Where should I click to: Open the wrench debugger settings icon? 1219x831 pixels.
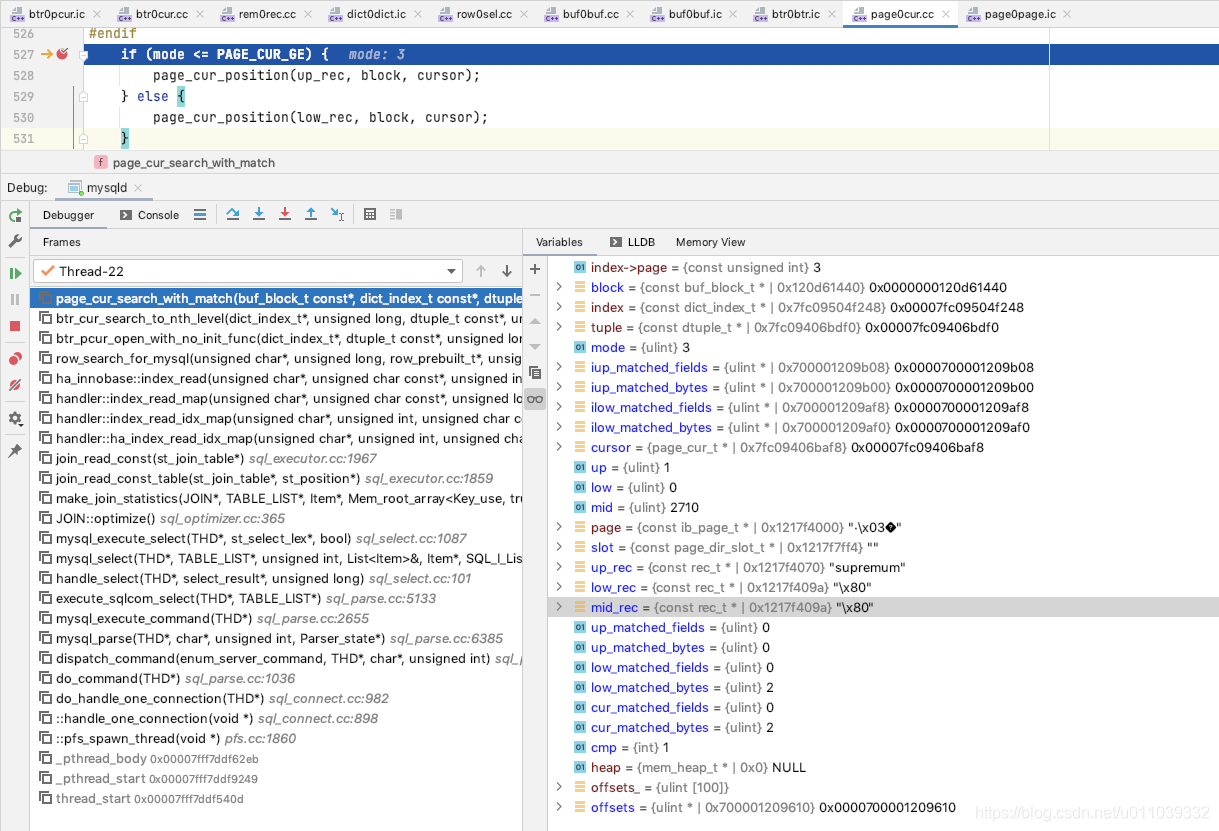15,241
